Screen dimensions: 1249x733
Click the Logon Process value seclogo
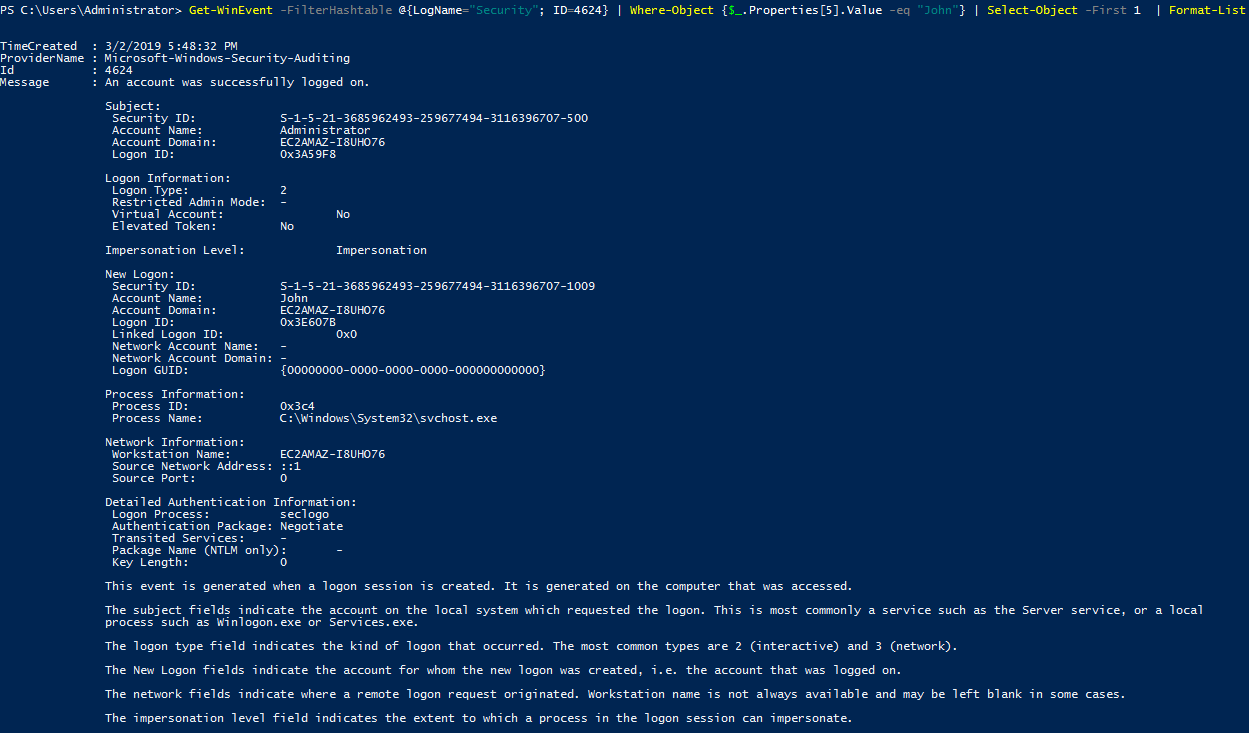point(304,514)
